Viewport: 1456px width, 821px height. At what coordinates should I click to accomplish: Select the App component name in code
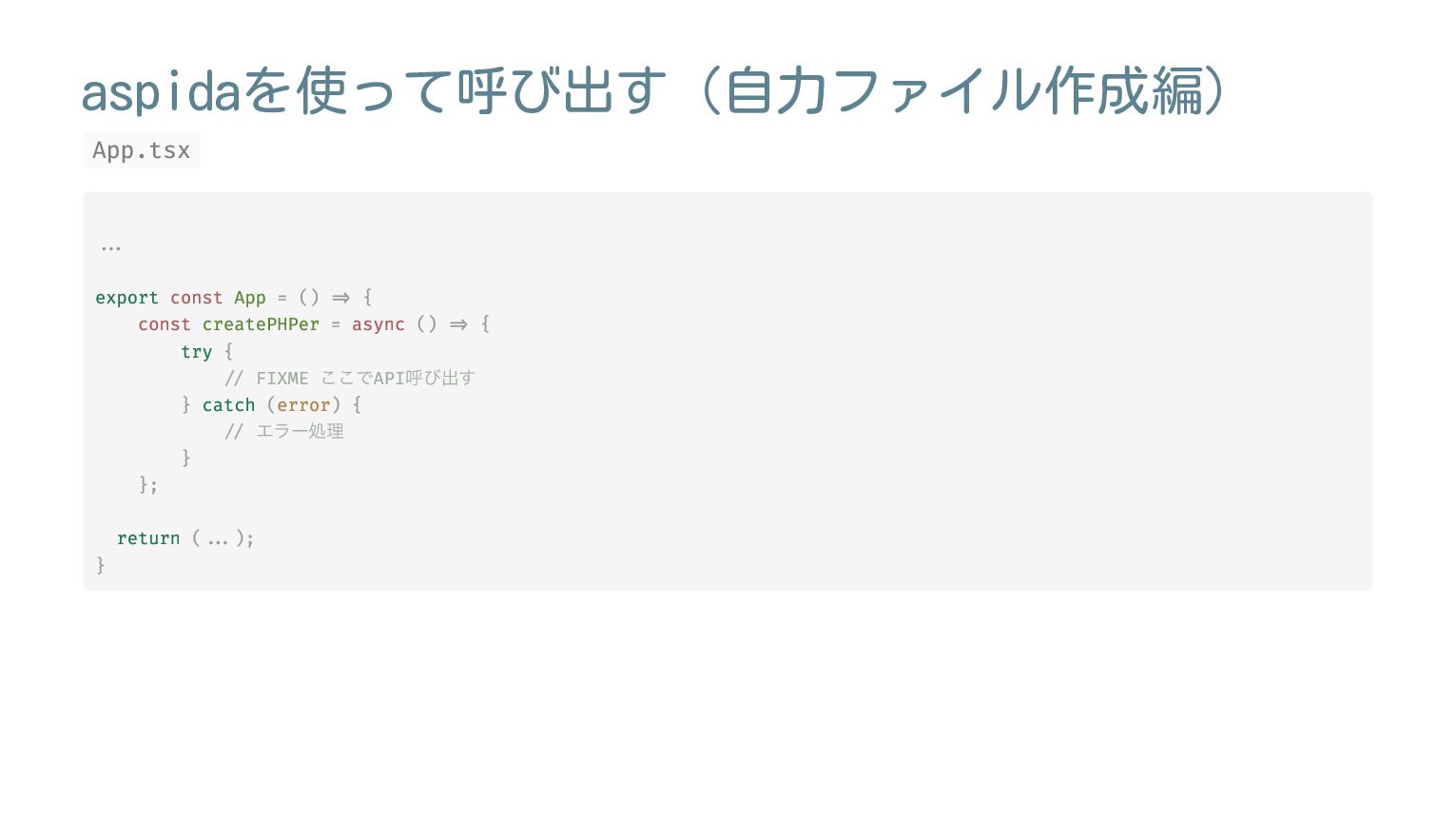[x=250, y=298]
